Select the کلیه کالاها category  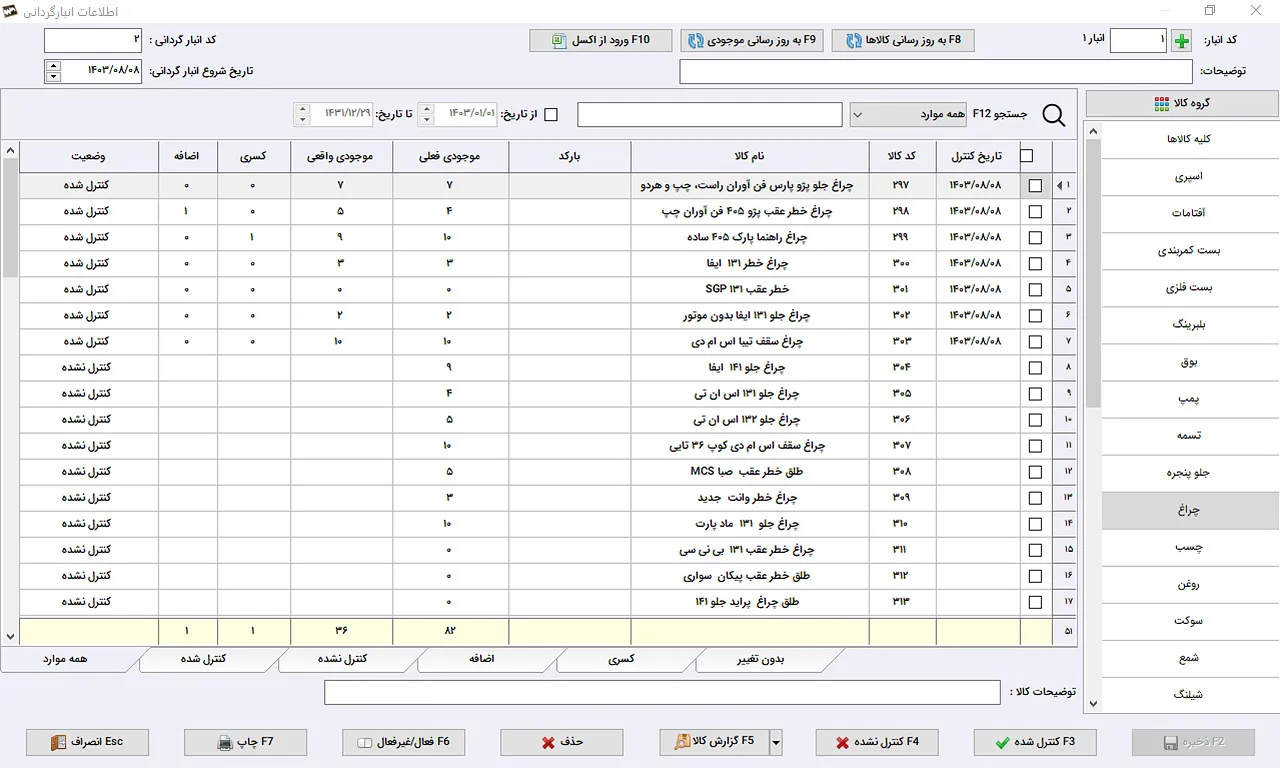point(1190,139)
